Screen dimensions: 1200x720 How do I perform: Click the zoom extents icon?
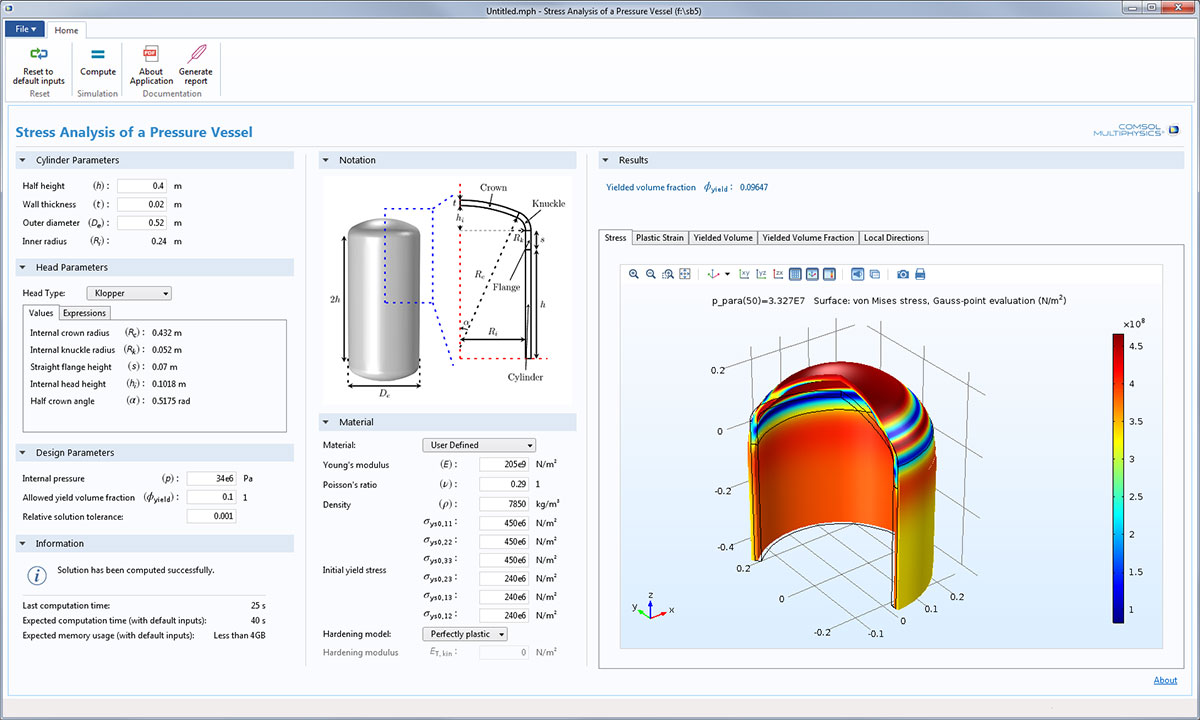[x=685, y=274]
